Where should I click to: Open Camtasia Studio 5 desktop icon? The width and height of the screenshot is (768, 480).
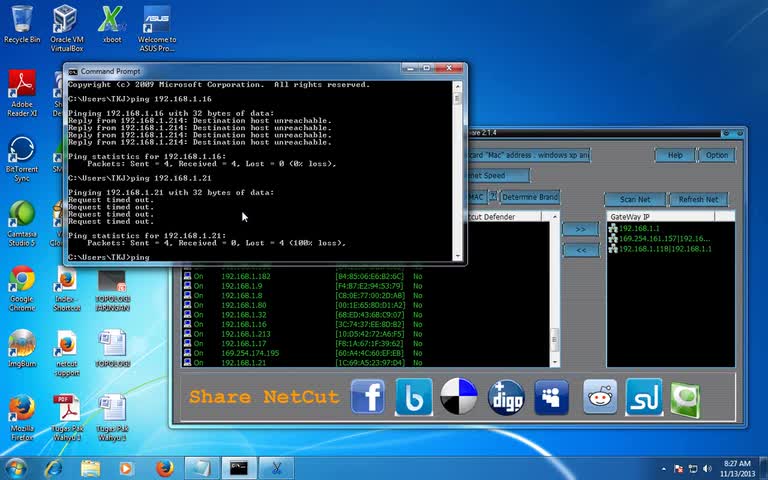pyautogui.click(x=22, y=223)
